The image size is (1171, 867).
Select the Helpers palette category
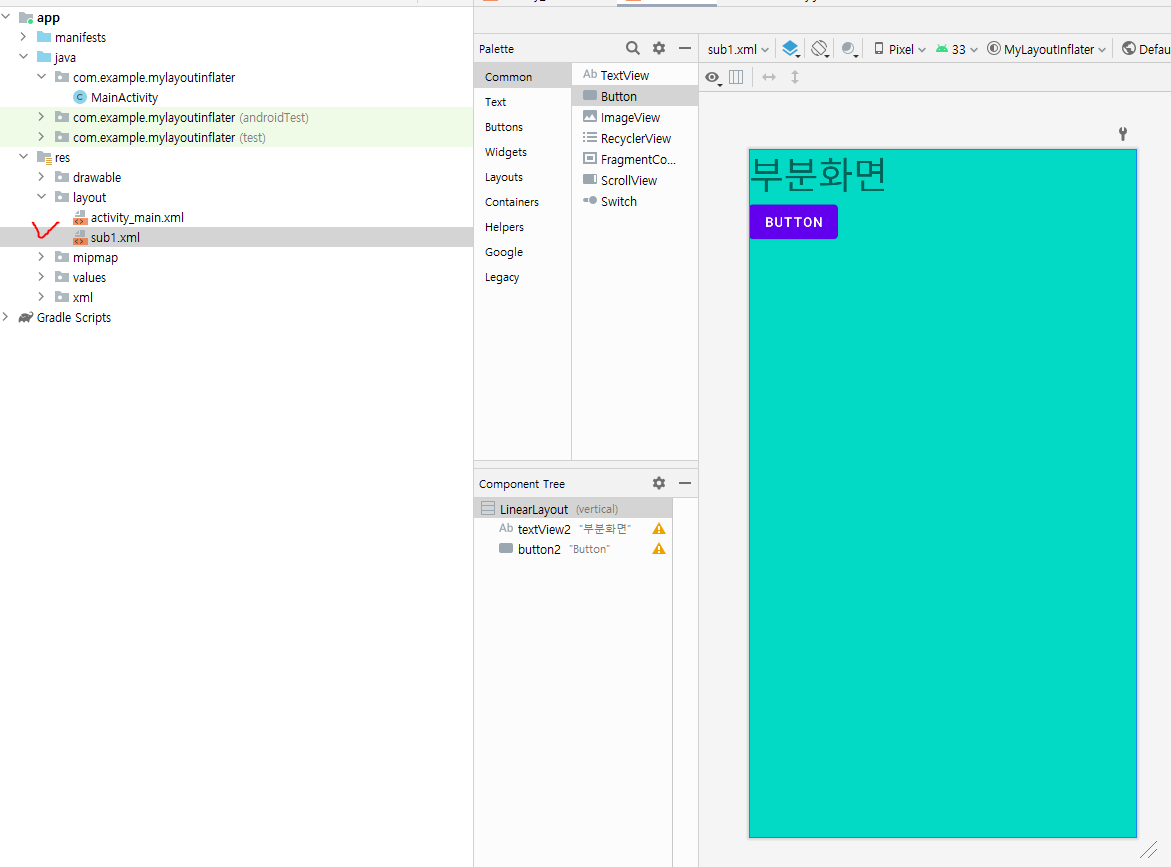click(x=522, y=227)
